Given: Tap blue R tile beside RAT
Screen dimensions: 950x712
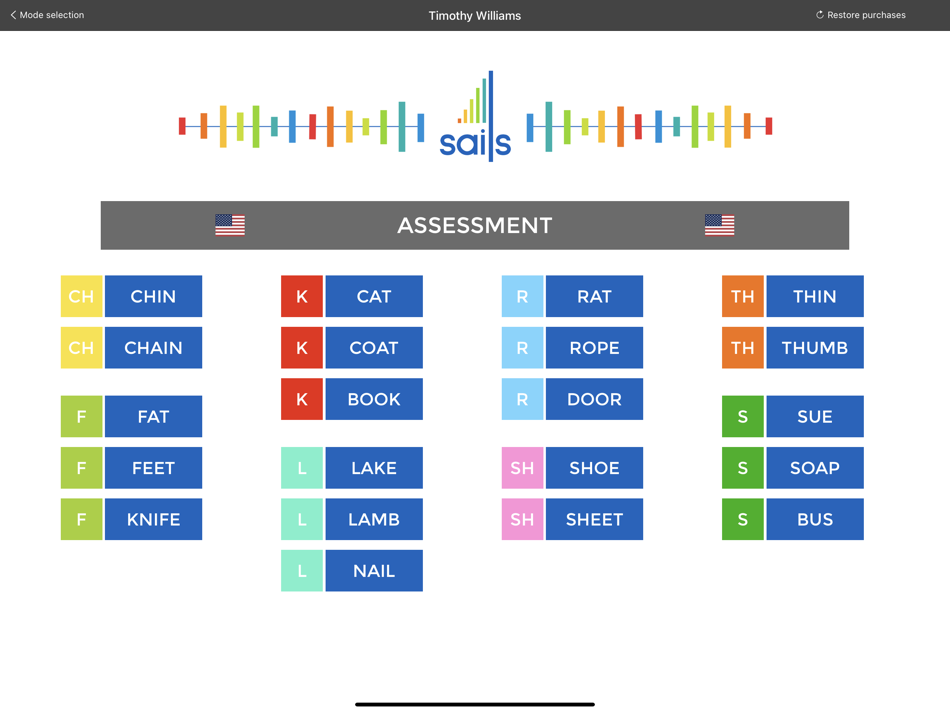Looking at the screenshot, I should pos(522,296).
